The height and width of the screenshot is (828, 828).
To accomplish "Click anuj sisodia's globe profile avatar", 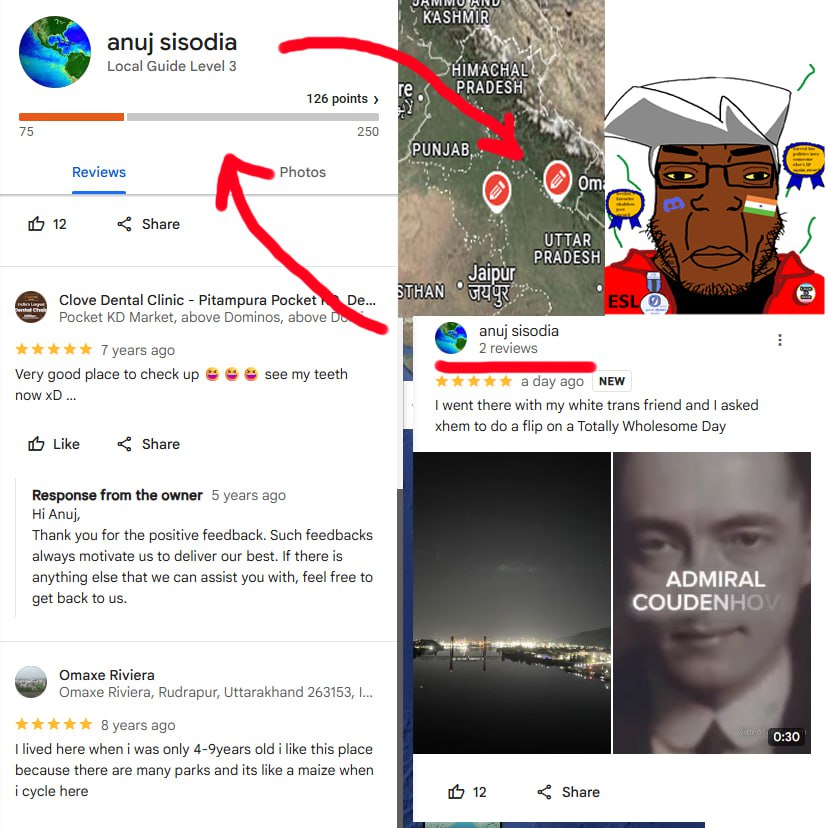I will click(x=55, y=52).
